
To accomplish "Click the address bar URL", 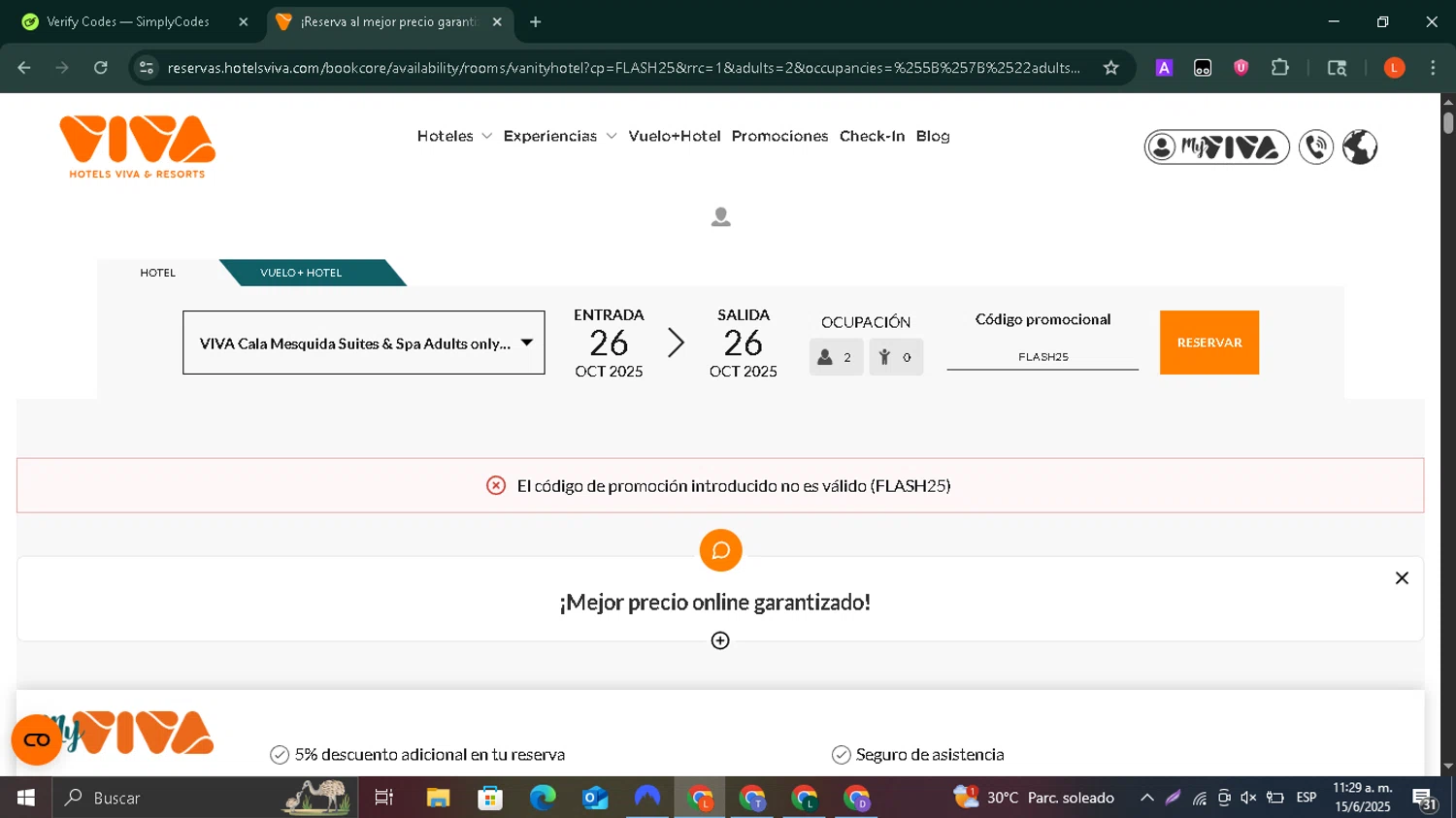I will [x=623, y=68].
